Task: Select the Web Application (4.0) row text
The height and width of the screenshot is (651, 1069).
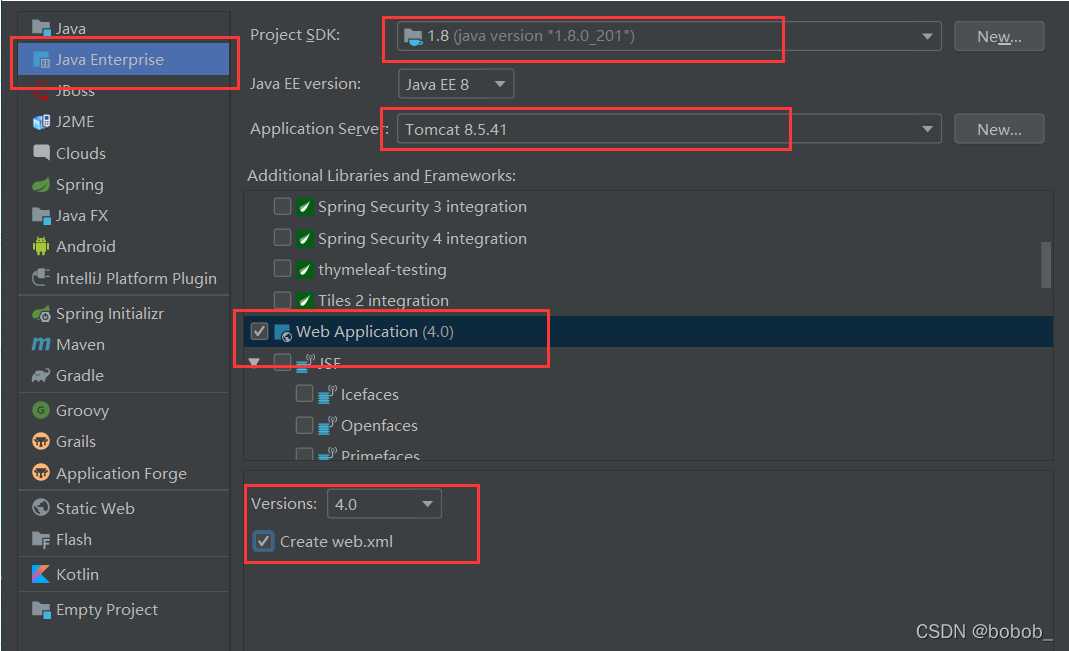Action: tap(375, 332)
